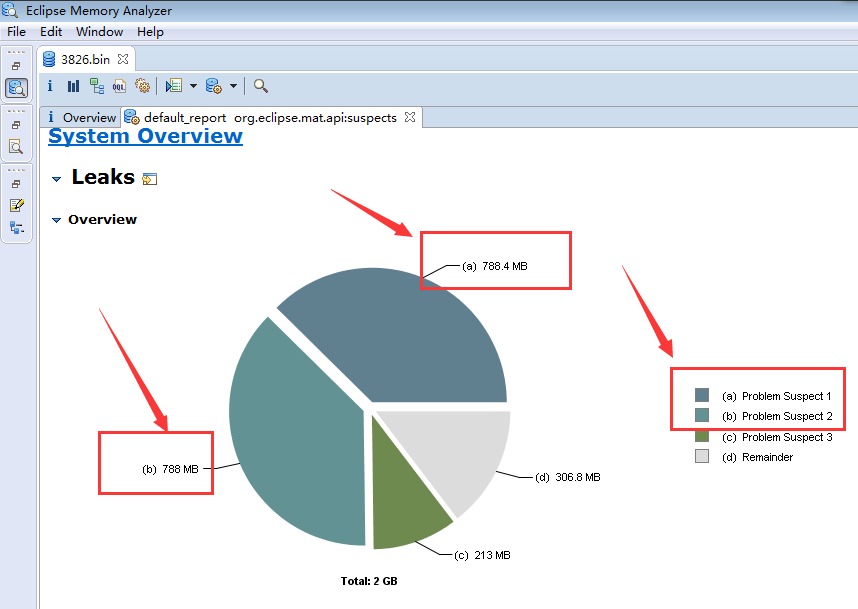The width and height of the screenshot is (858, 609).
Task: Close the default_report suspects tab
Action: [410, 117]
